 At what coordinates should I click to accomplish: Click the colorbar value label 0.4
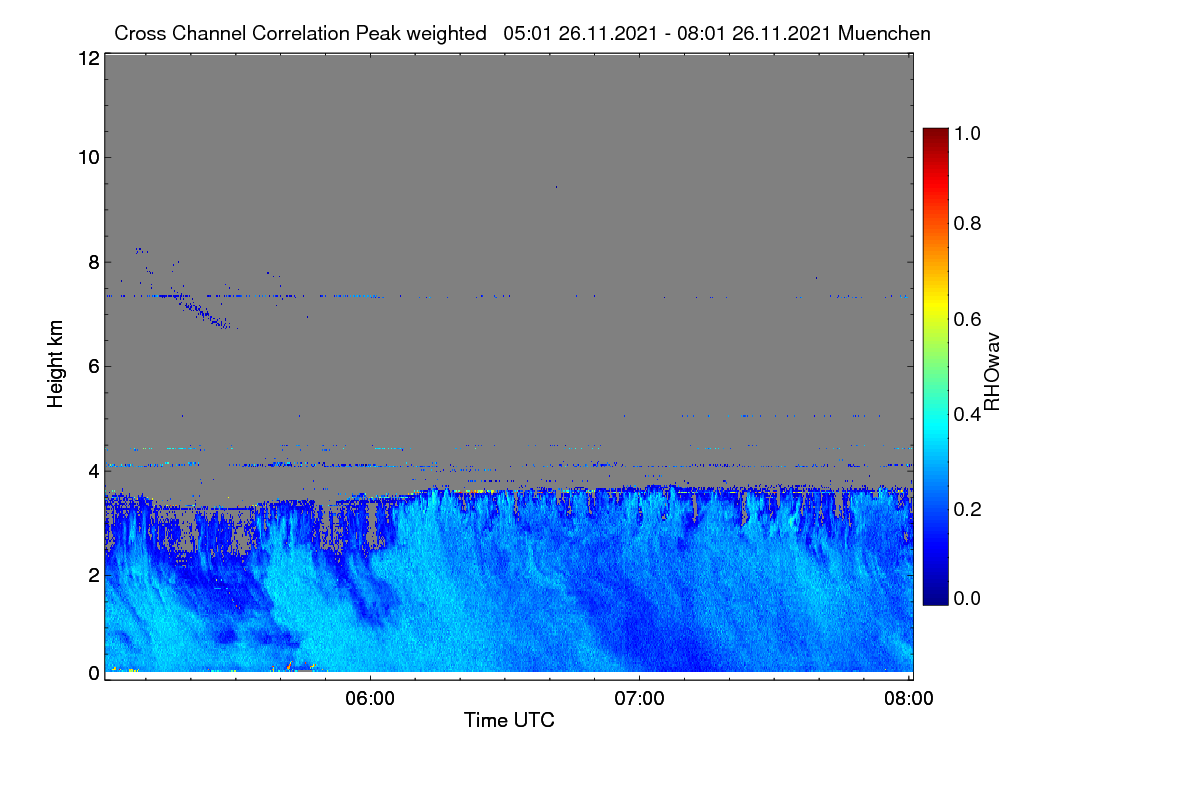[967, 414]
